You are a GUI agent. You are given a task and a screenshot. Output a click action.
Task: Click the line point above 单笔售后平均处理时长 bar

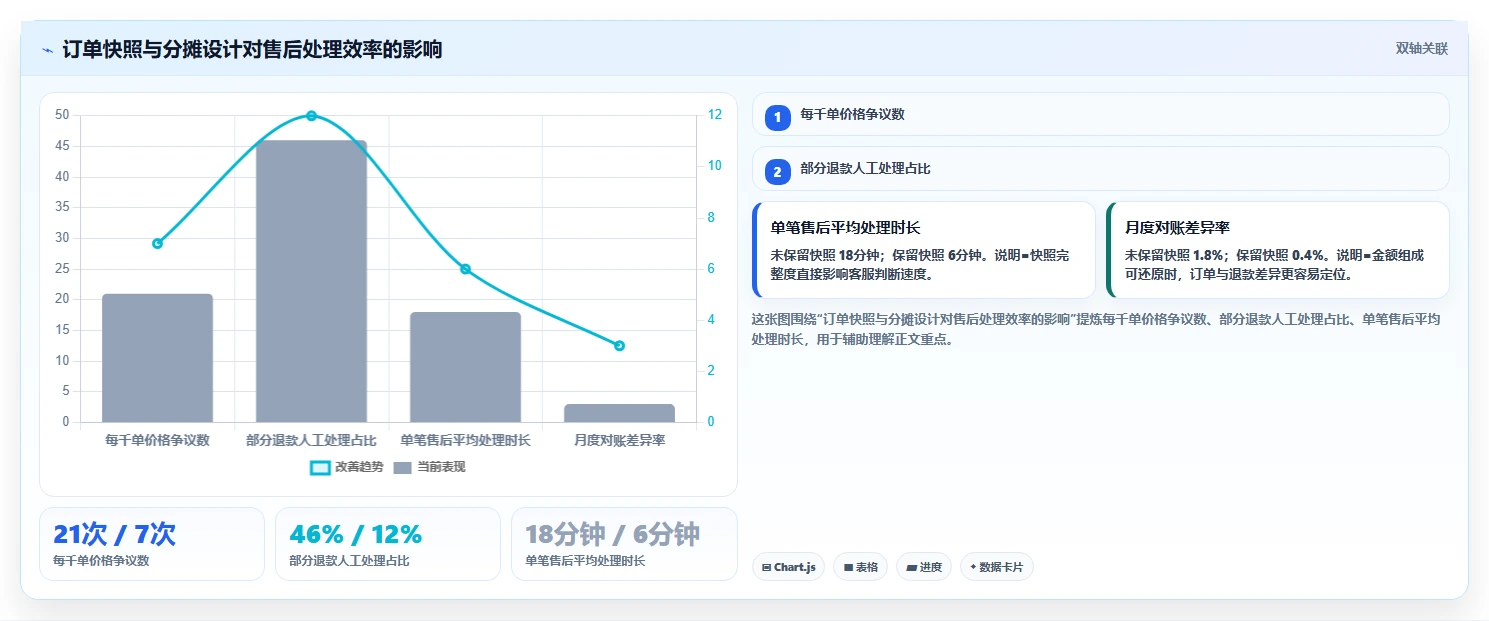click(x=465, y=269)
